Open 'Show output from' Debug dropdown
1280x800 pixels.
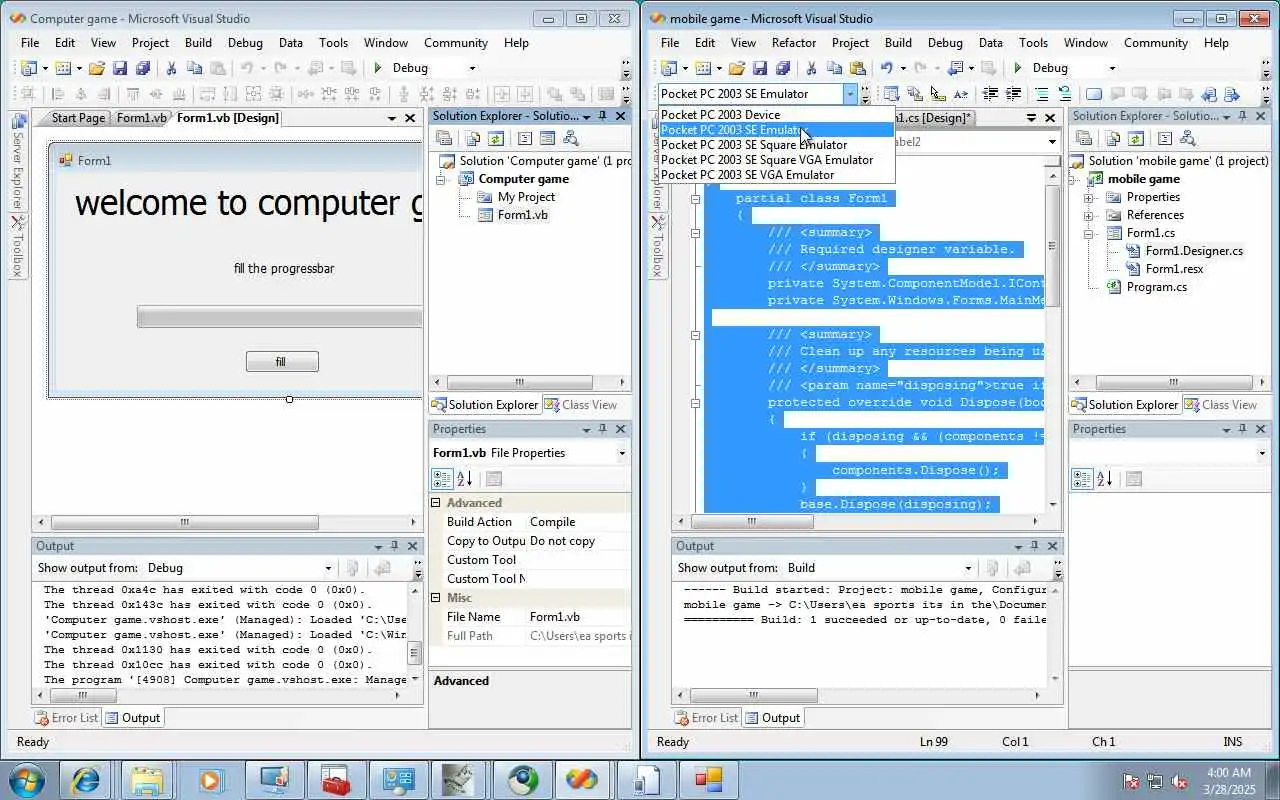(328, 568)
